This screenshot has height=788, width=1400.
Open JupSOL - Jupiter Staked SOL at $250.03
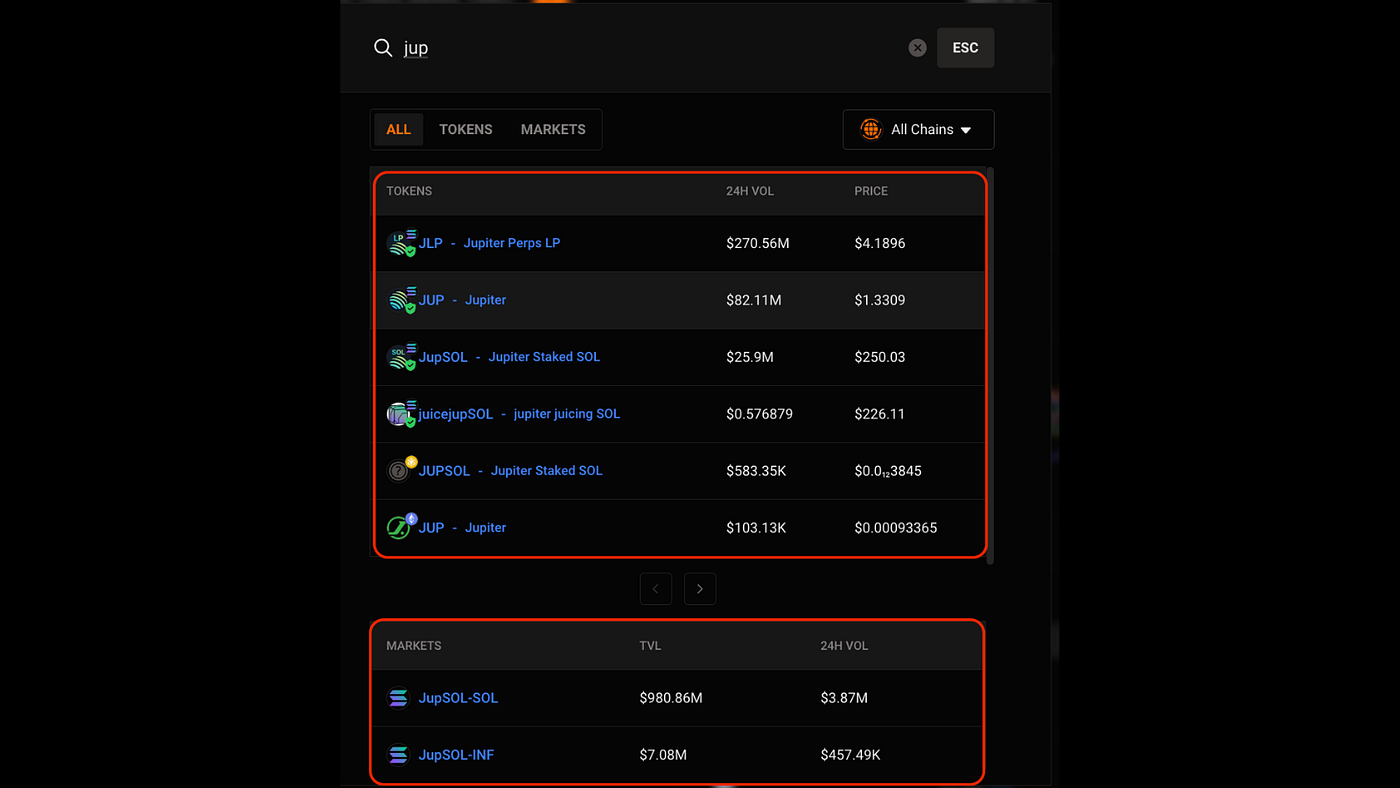509,357
